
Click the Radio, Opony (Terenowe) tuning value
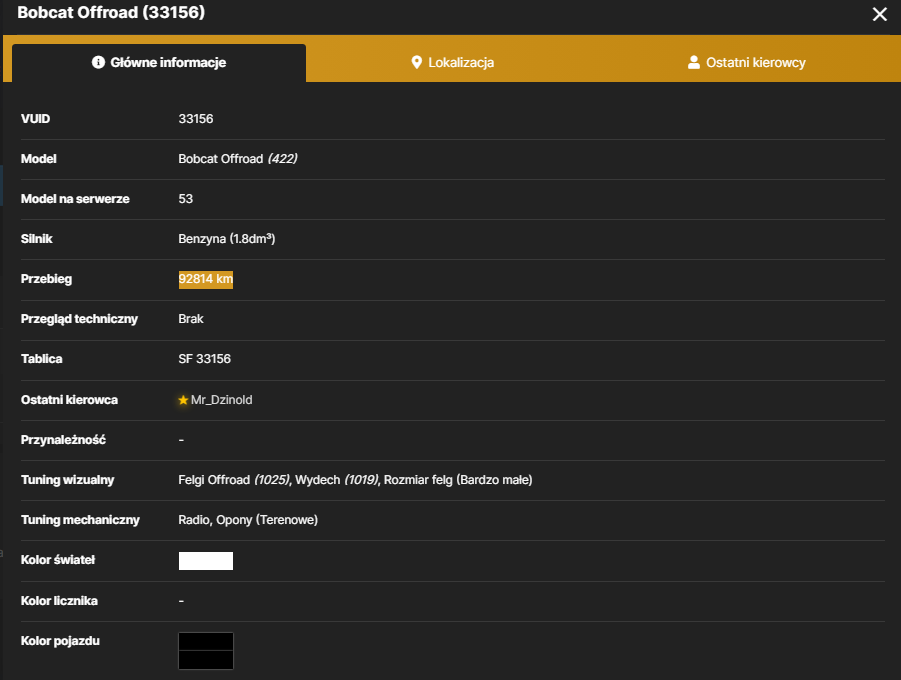(x=248, y=520)
